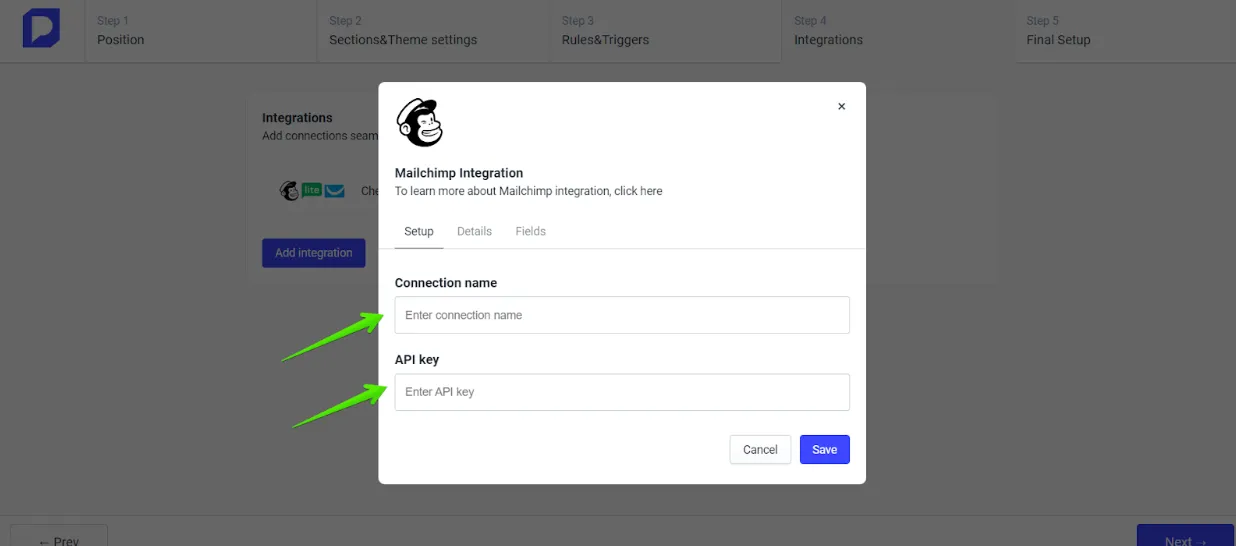
Task: Open the 'click here' Mailchimp help link
Action: [638, 191]
